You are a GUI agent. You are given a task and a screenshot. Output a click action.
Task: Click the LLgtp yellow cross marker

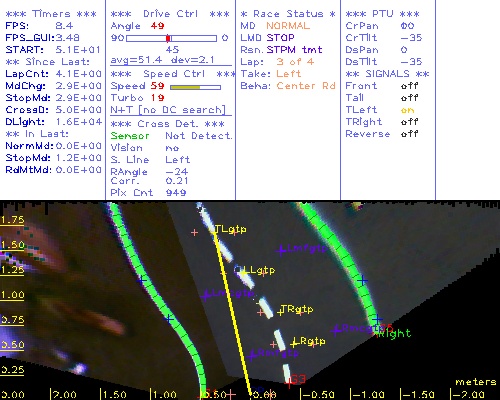[x=244, y=273]
